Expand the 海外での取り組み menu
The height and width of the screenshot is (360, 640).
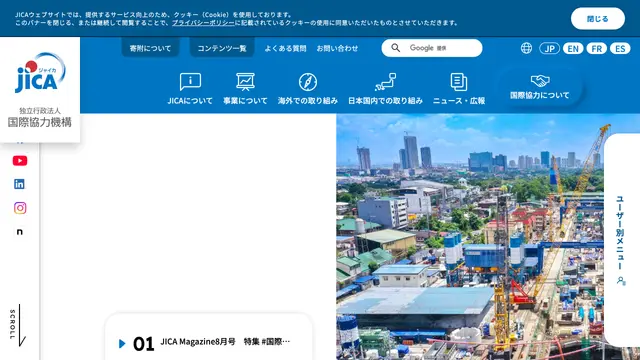308,89
